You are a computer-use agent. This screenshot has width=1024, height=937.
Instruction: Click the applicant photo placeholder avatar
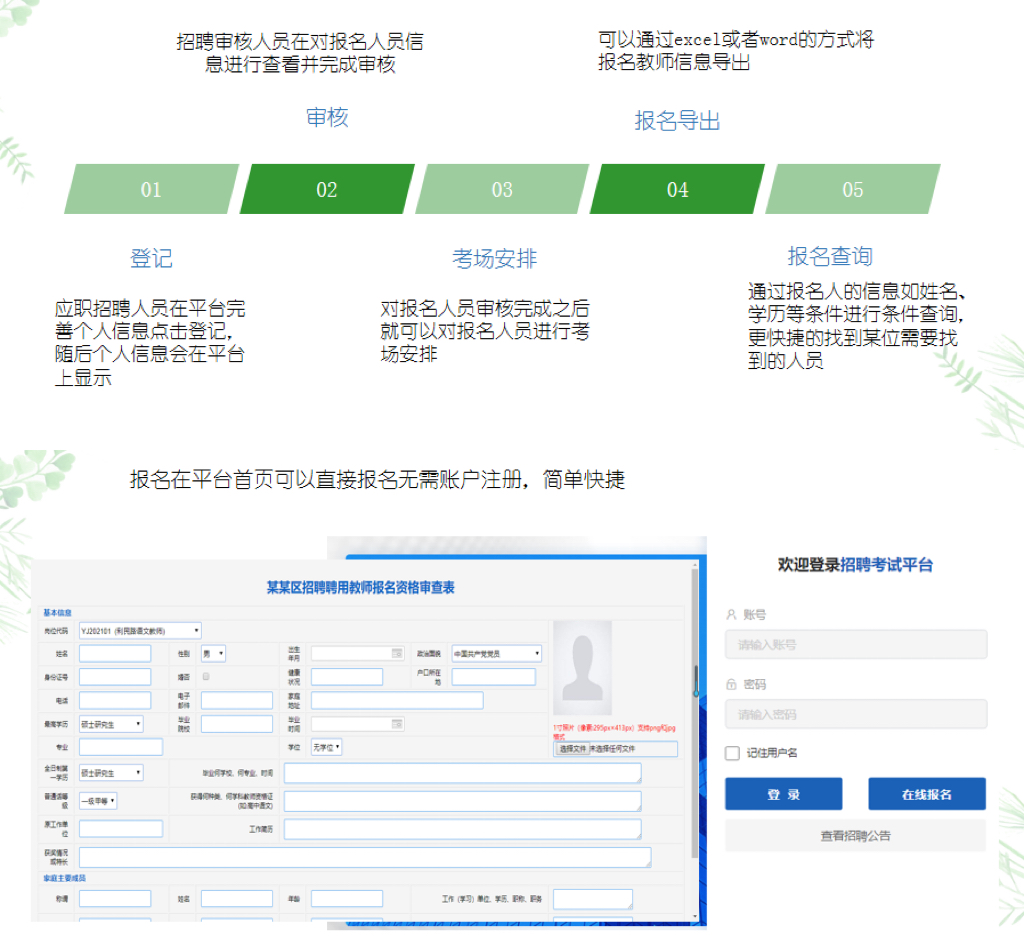581,667
